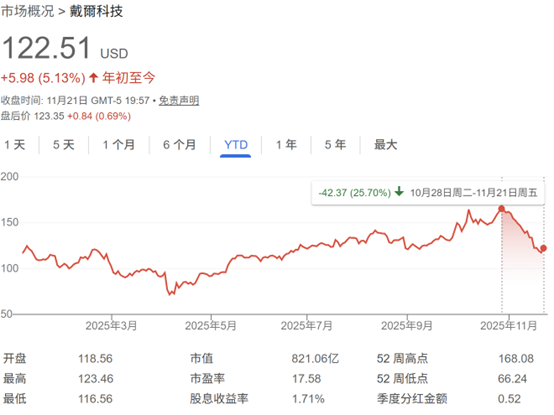The height and width of the screenshot is (415, 554).
Task: Click the 200 y-axis label
Action: point(10,177)
